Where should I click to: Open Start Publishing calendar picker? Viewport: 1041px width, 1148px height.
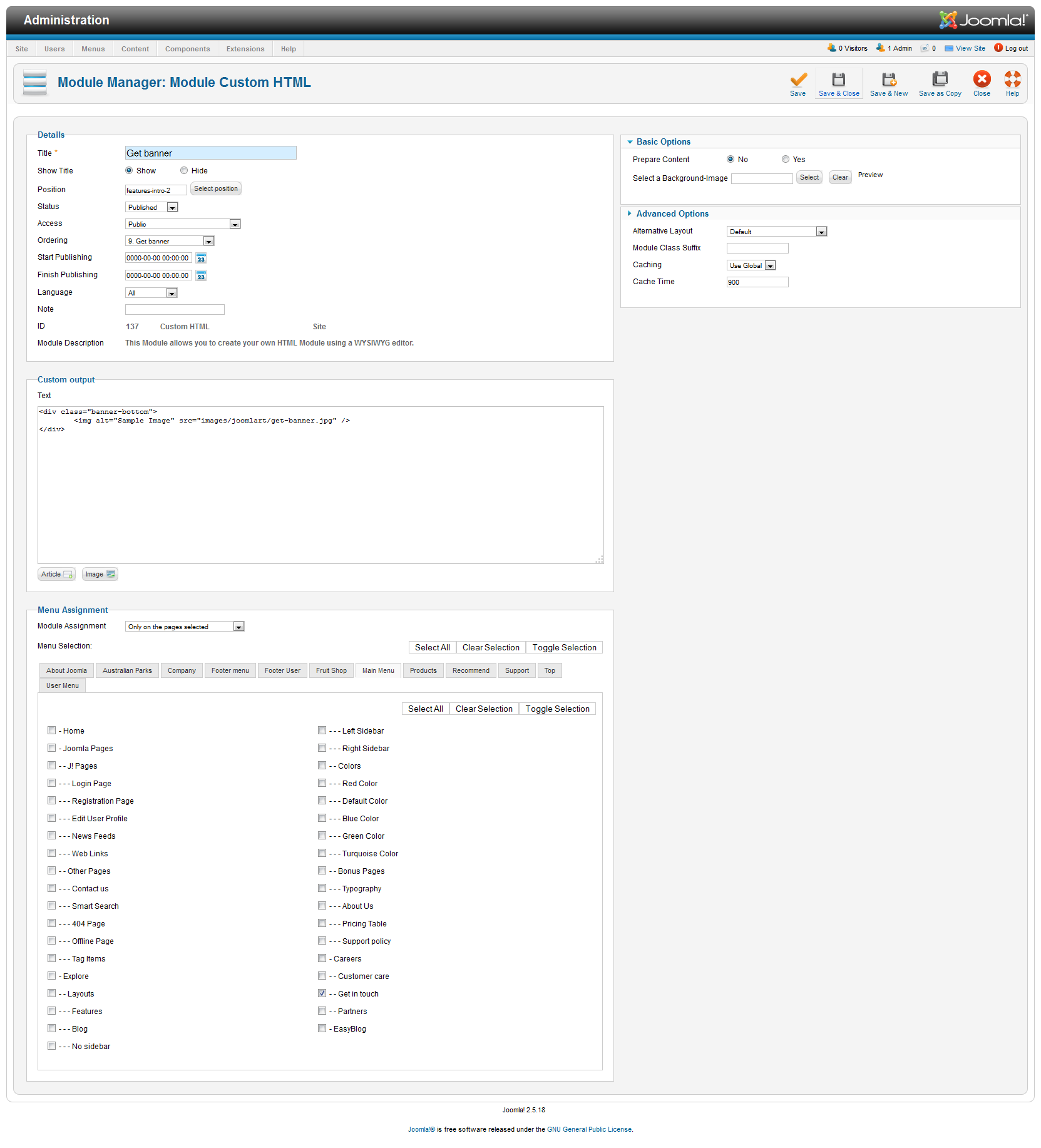[x=201, y=258]
